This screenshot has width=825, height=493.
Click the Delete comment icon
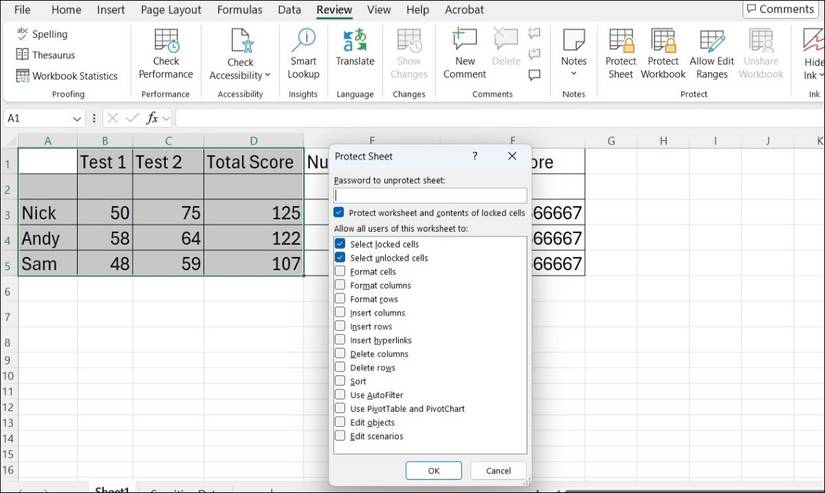pos(506,41)
